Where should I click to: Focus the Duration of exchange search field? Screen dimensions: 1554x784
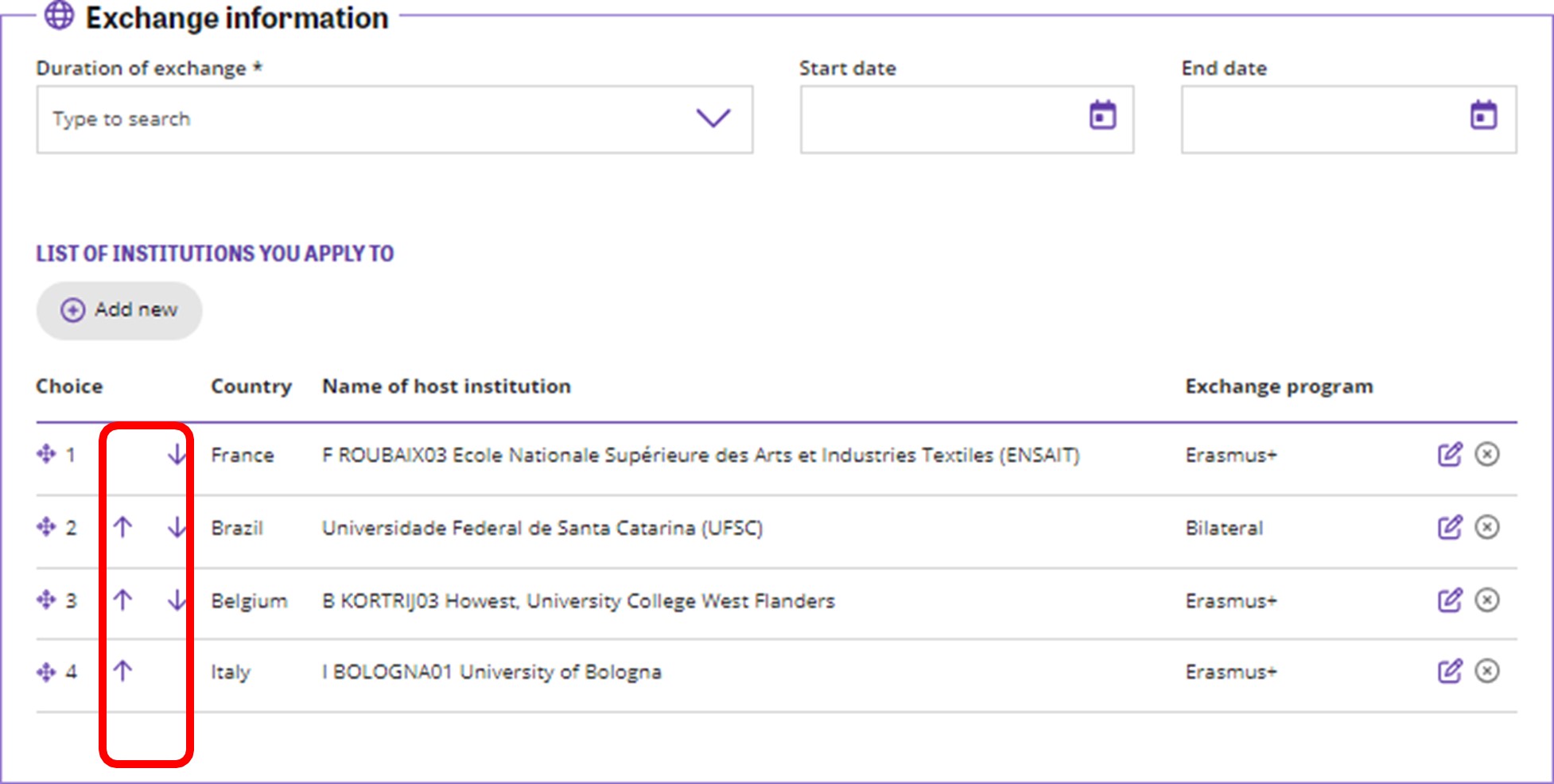click(x=358, y=119)
